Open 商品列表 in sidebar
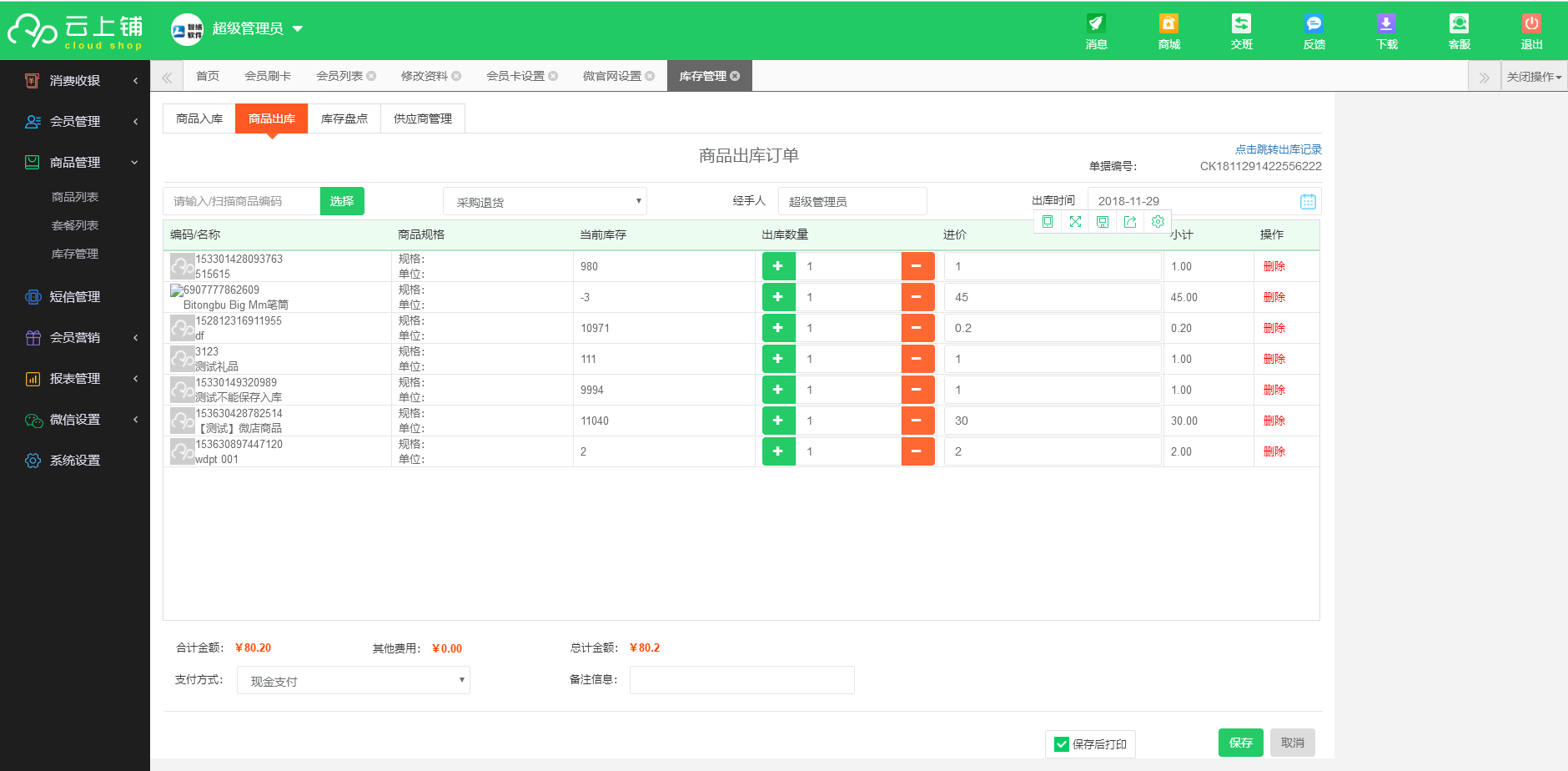 point(75,197)
